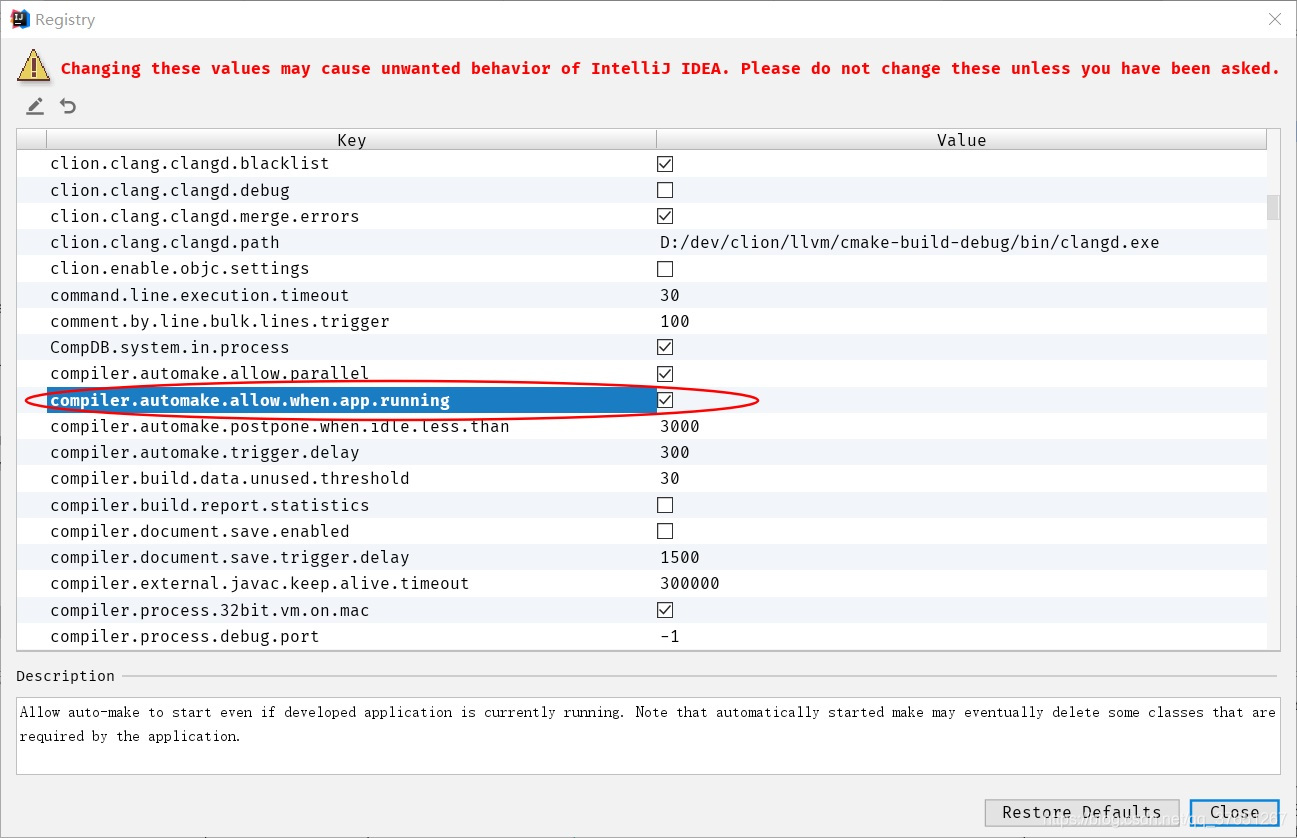
Task: Uncheck compiler.automake.allow.when.app.running checkbox
Action: tap(665, 400)
